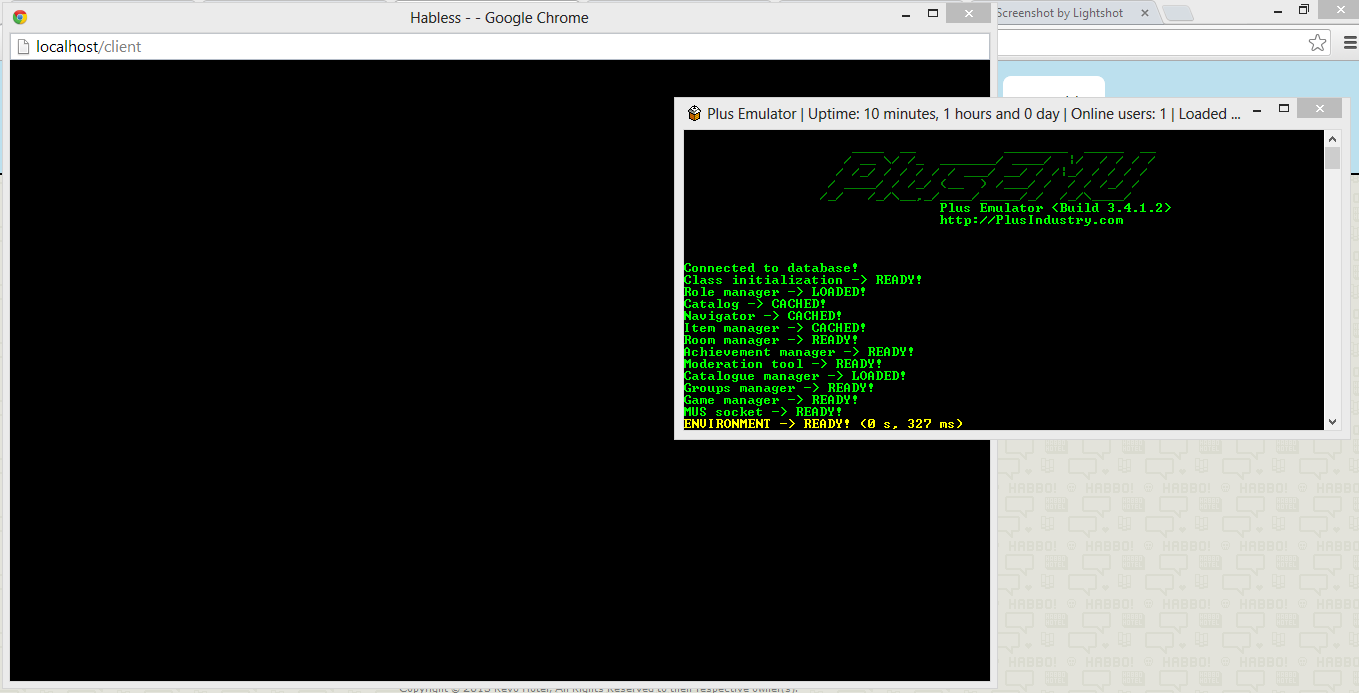Click 'Connected to database!' console line
The image size is (1359, 693).
(771, 268)
